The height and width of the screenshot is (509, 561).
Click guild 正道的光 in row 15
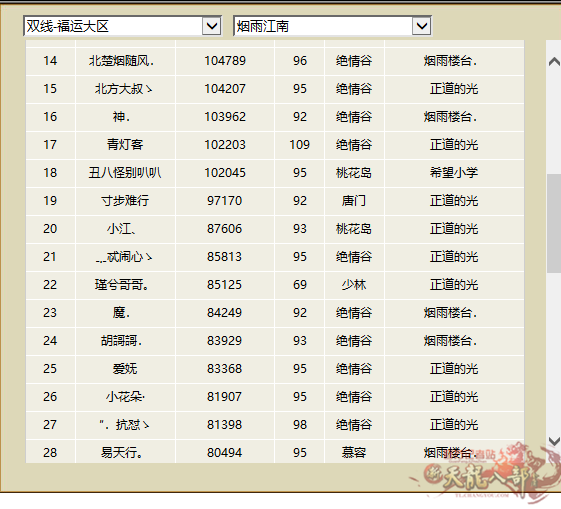[x=454, y=89]
